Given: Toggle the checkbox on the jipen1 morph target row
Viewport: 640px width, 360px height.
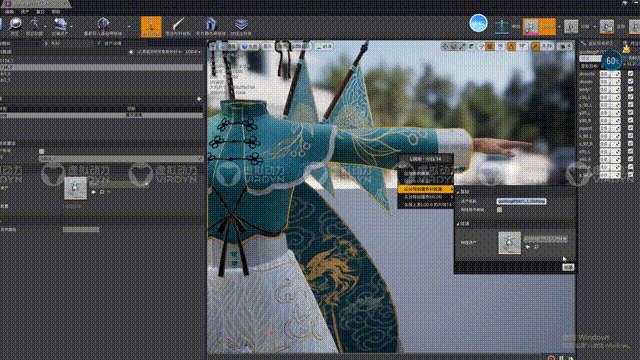Looking at the screenshot, I should [630, 128].
